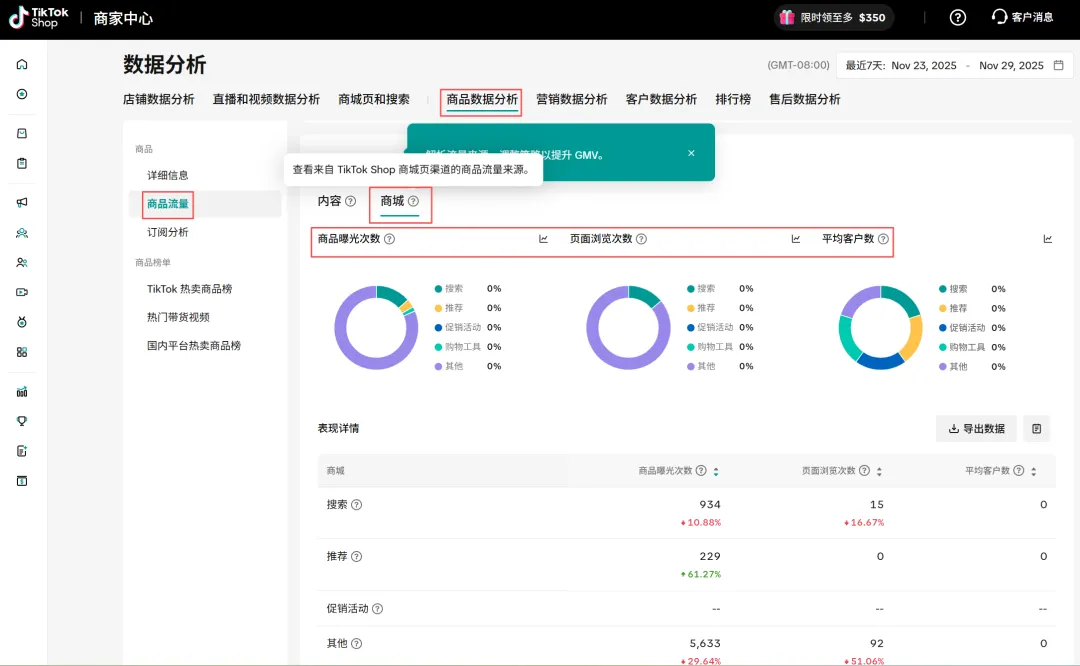Show trend chart for 商品曝光次数
Viewport: 1080px width, 666px height.
coord(544,239)
